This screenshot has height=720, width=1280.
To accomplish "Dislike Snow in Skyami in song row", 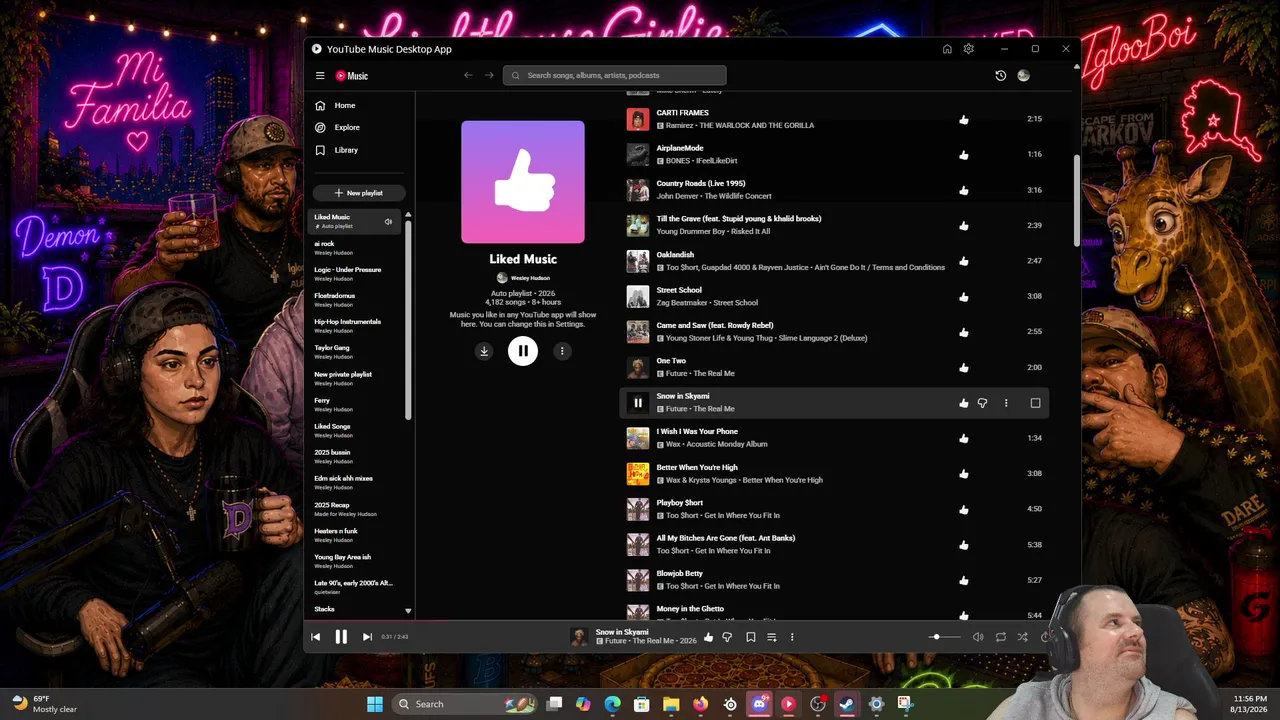I will tap(982, 403).
